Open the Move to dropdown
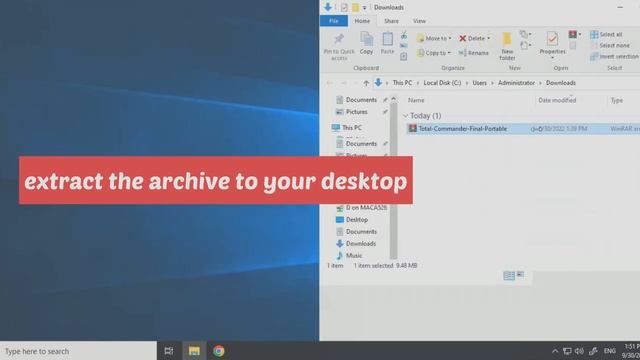This screenshot has height=360, width=640. pyautogui.click(x=434, y=38)
